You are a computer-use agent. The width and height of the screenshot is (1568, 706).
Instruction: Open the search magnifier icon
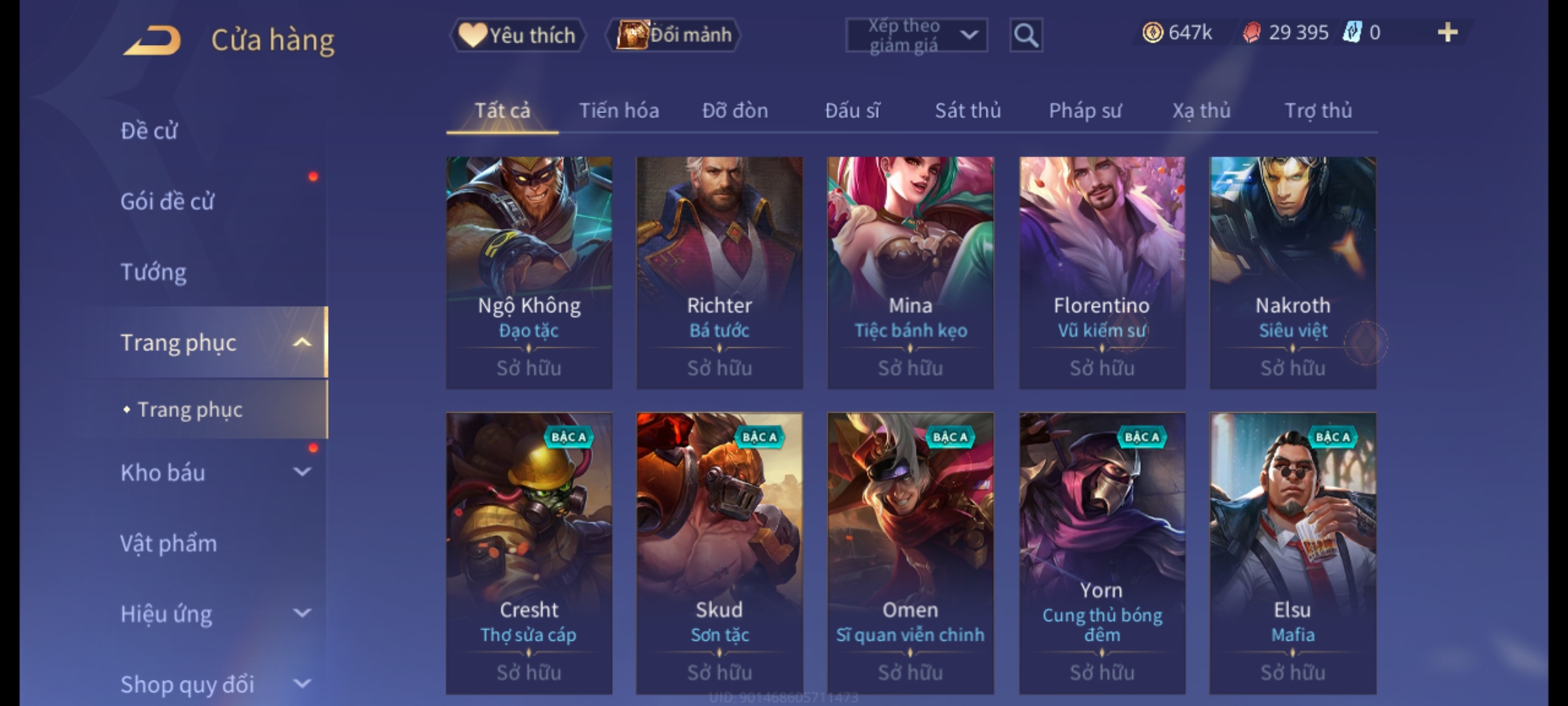1026,35
